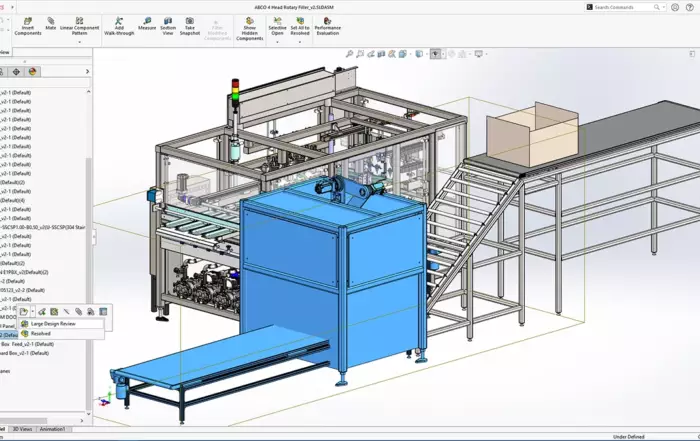
Task: Open the View Orientation cube icon
Action: [x=403, y=54]
